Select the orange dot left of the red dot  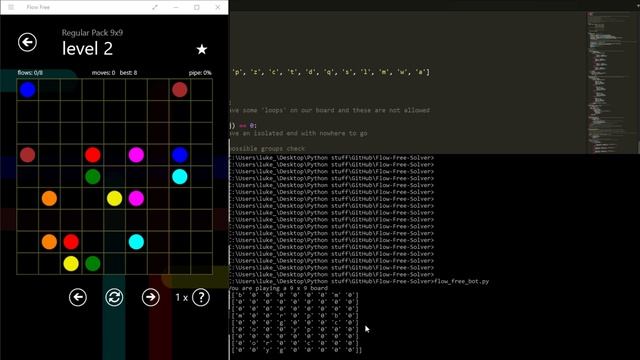49,242
